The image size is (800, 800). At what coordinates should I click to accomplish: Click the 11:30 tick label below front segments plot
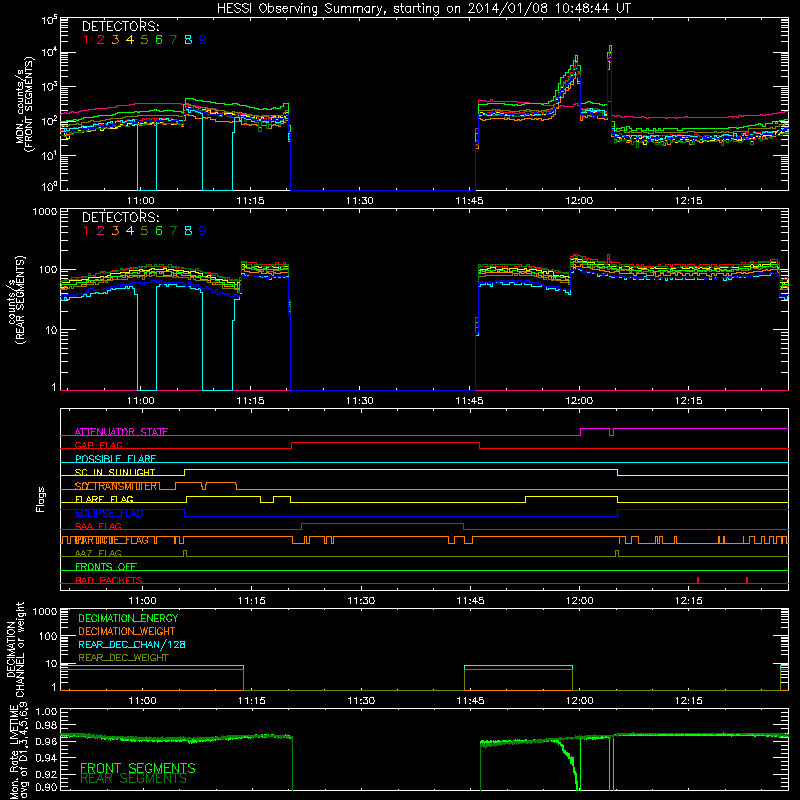click(x=360, y=201)
